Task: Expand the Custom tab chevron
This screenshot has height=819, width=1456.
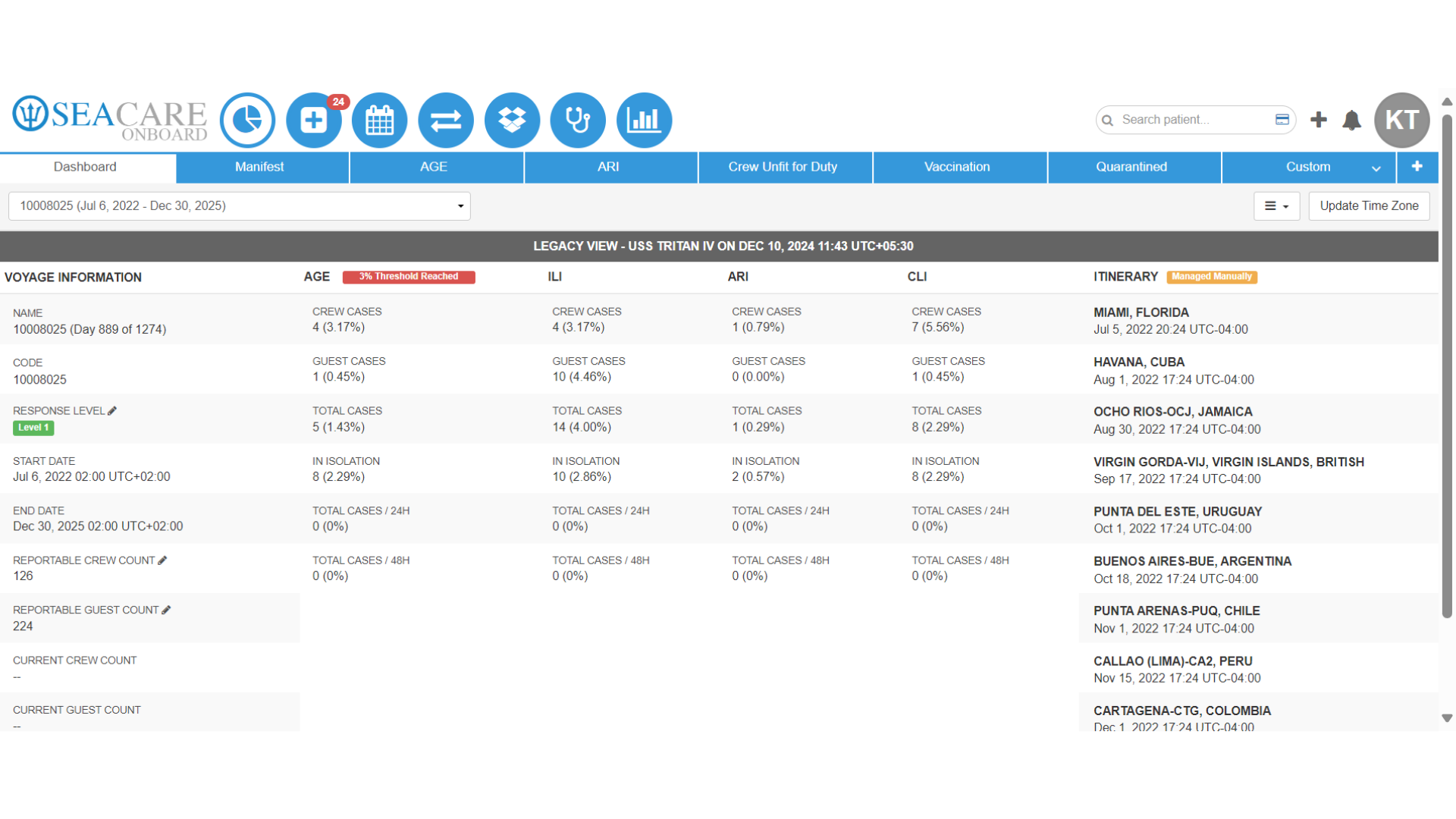Action: tap(1376, 168)
